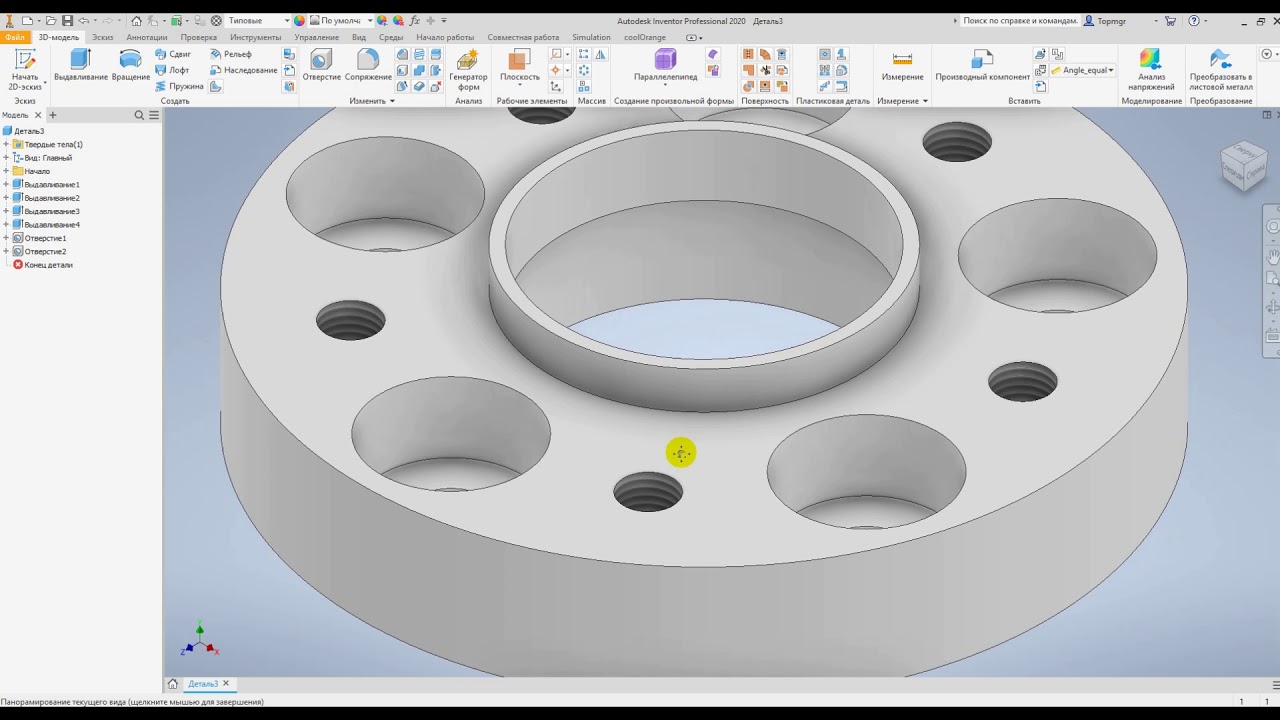Select the Выдавливание extrude tool
Viewport: 1280px width, 720px height.
[x=80, y=66]
